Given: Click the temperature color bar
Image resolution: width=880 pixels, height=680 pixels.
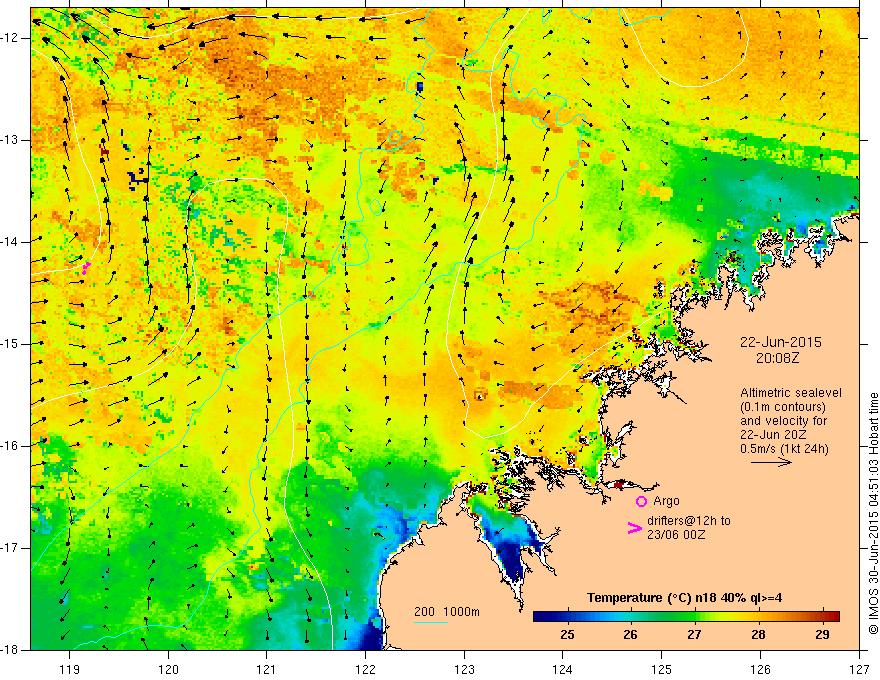Looking at the screenshot, I should click(686, 616).
